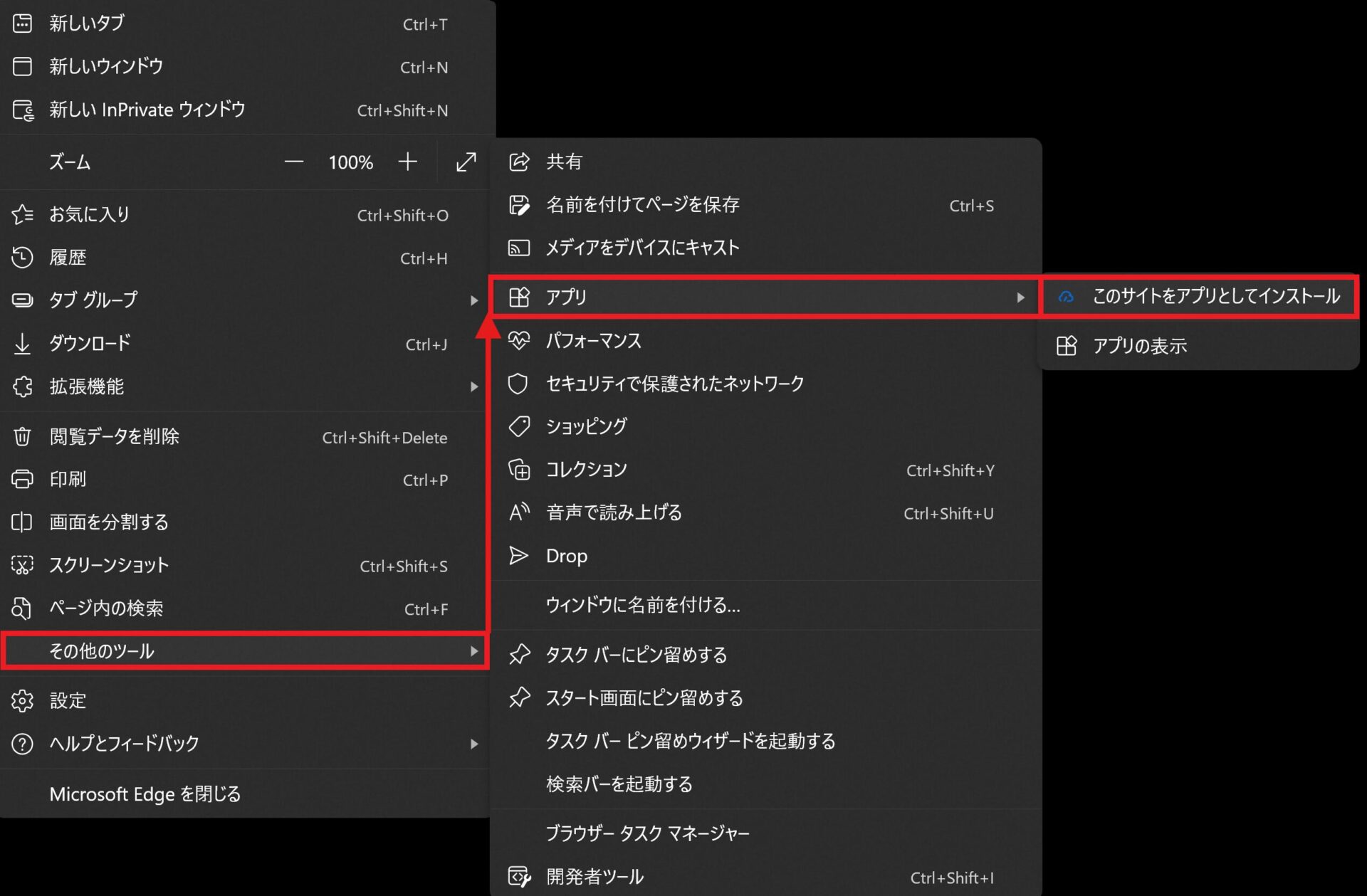1367x896 pixels.
Task: Open ブラウザー タスク マネージャー
Action: tap(647, 833)
